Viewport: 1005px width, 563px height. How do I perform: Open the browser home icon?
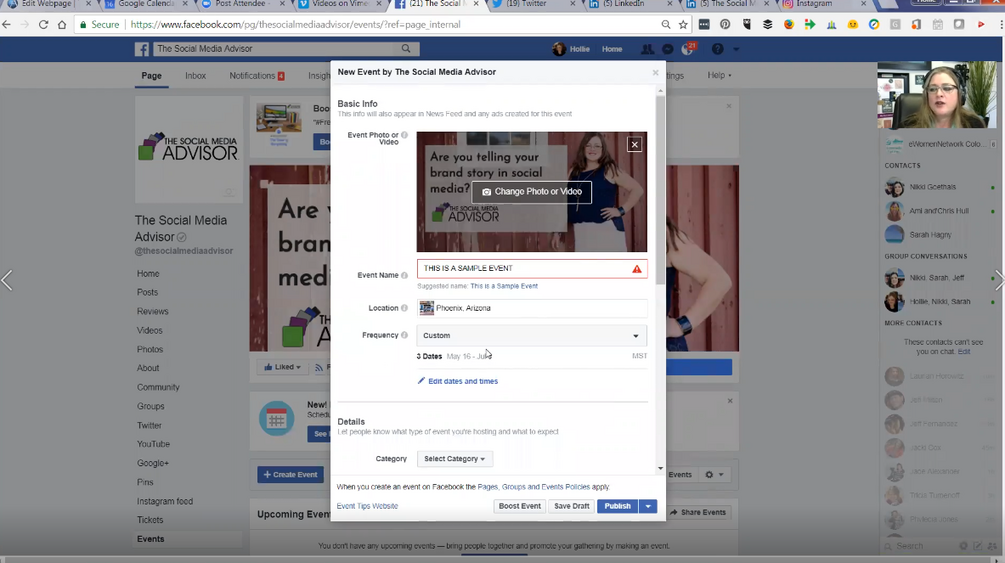click(x=62, y=24)
